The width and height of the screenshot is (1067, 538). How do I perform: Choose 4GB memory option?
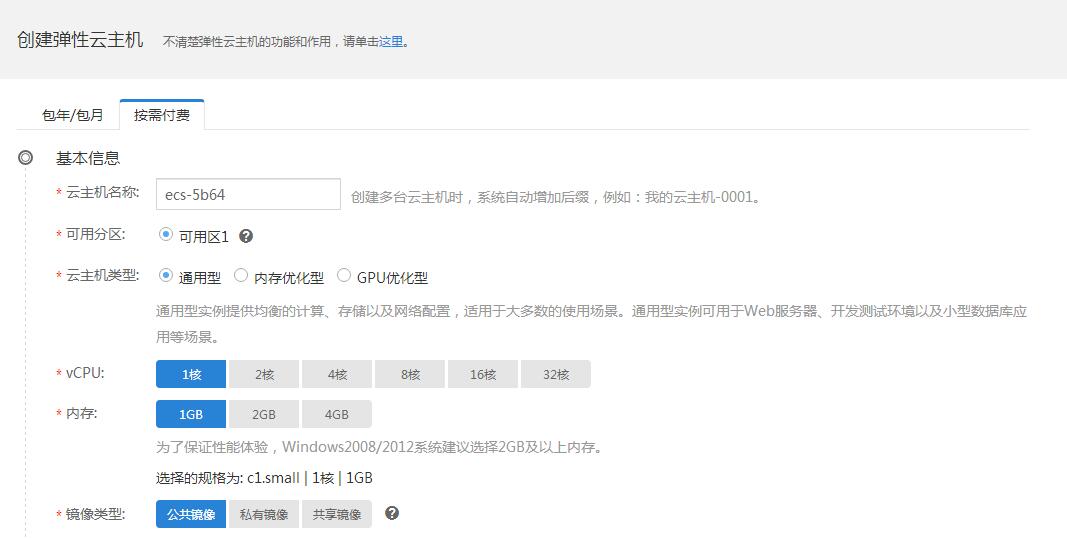pyautogui.click(x=337, y=414)
